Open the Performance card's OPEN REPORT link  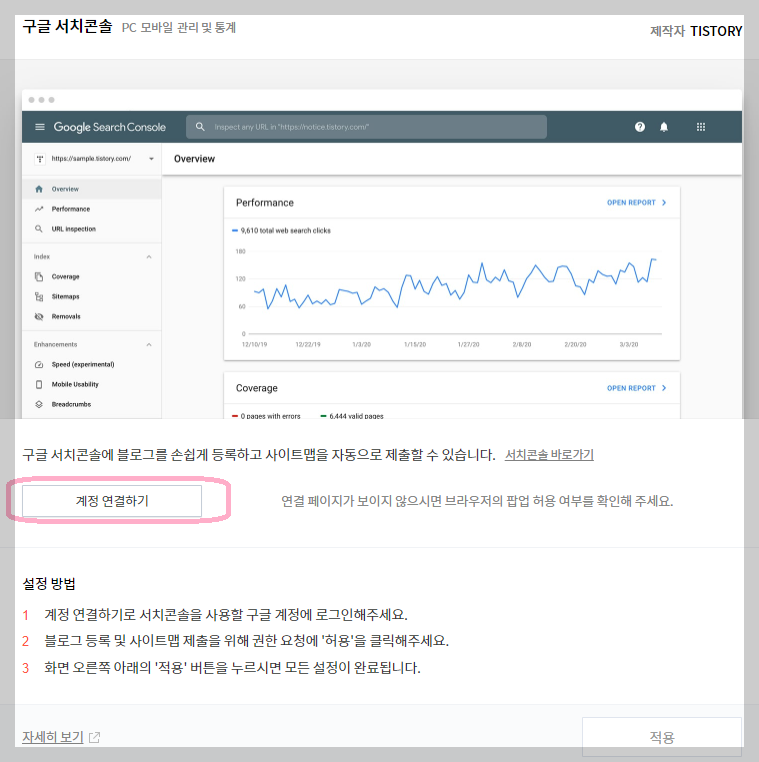point(637,203)
